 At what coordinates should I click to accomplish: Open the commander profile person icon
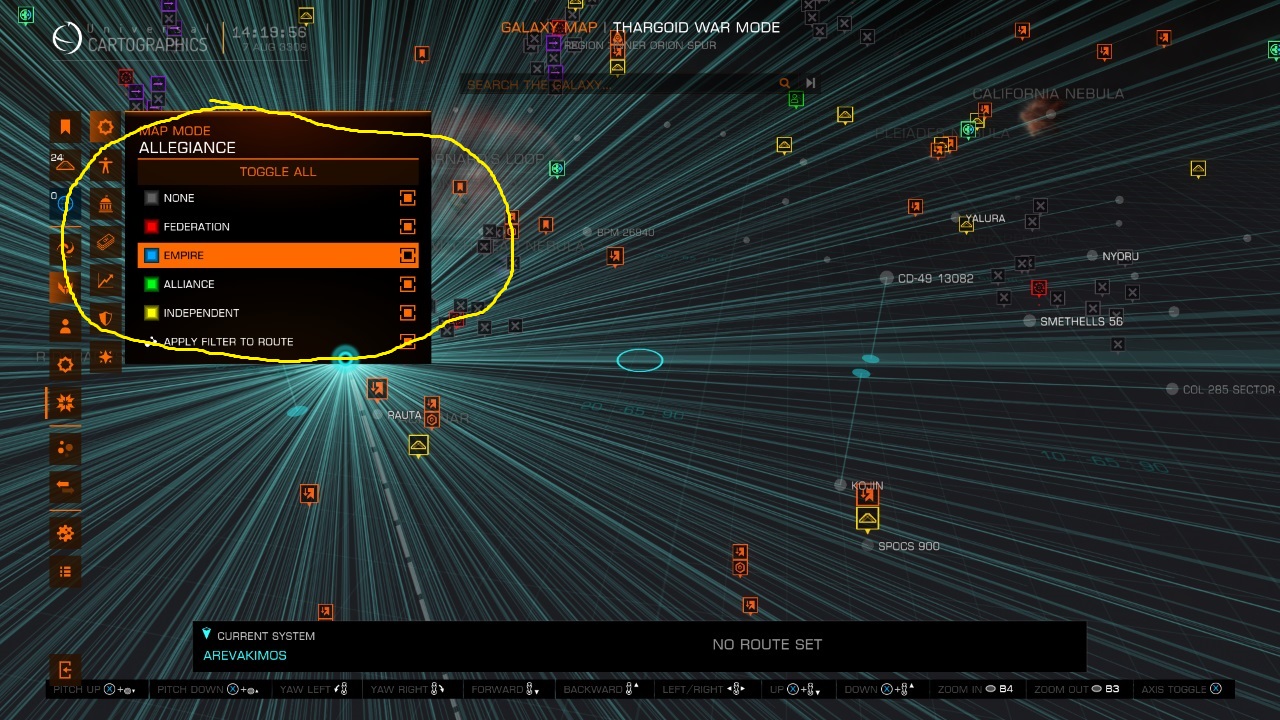pyautogui.click(x=65, y=326)
